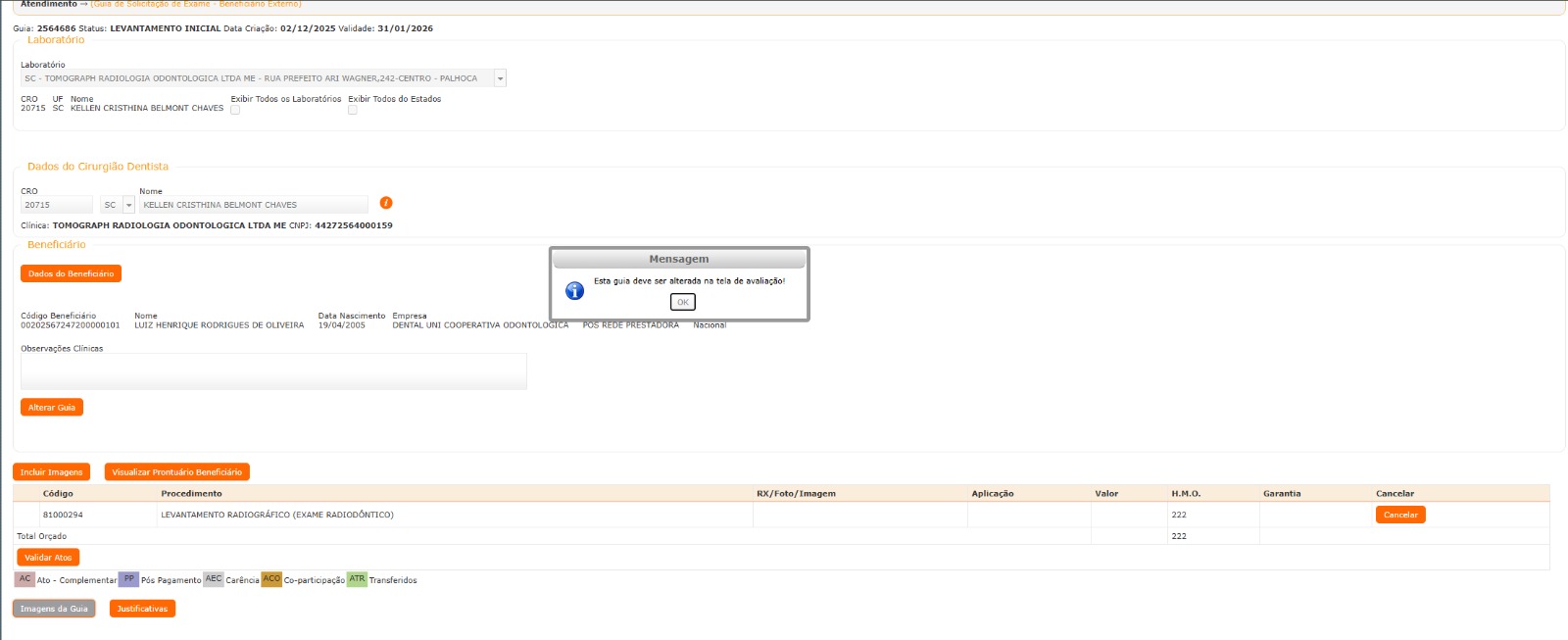Viewport: 1568px width, 640px height.
Task: Click the Procedimento column header
Action: pyautogui.click(x=191, y=494)
